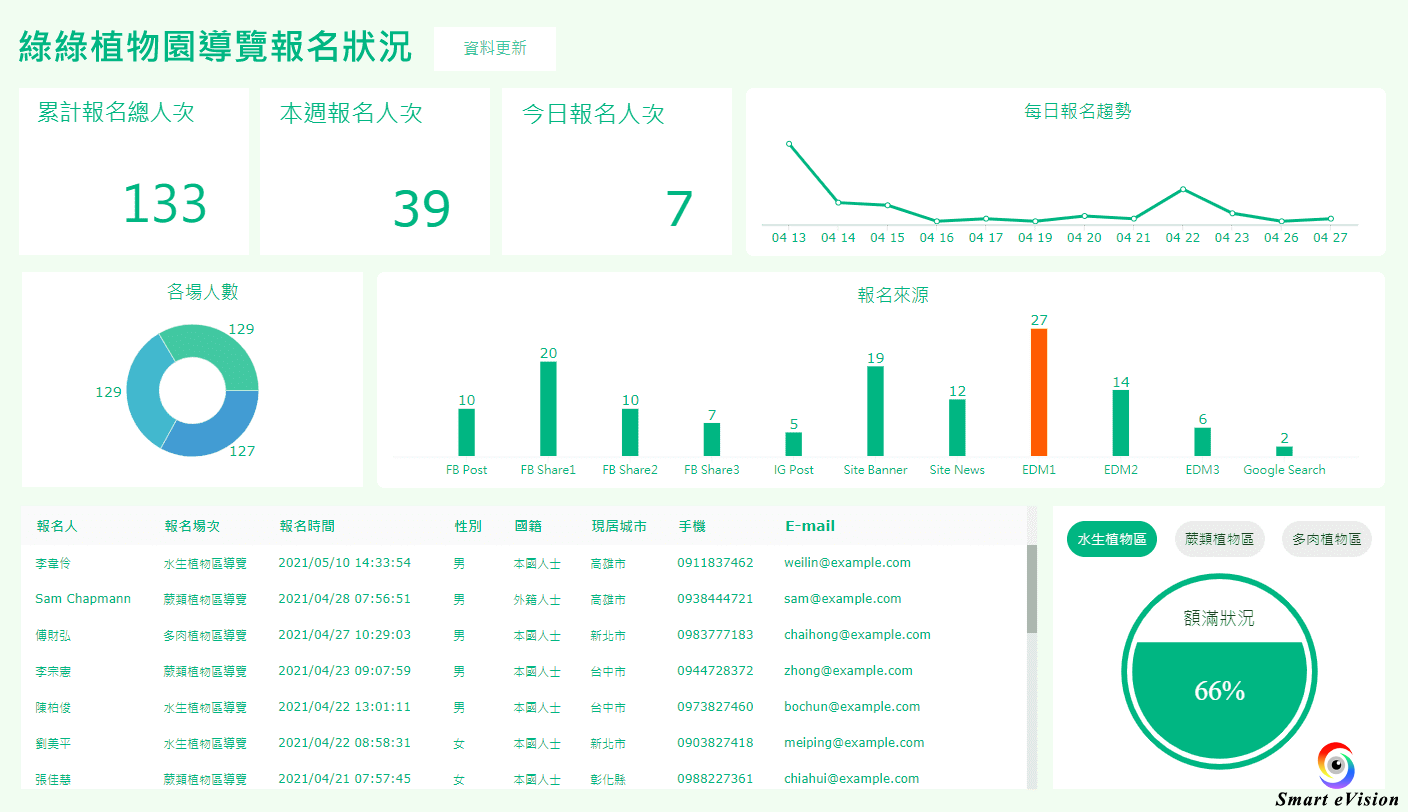Image resolution: width=1408 pixels, height=812 pixels.
Task: Select the Site Banner bar
Action: tap(875, 411)
